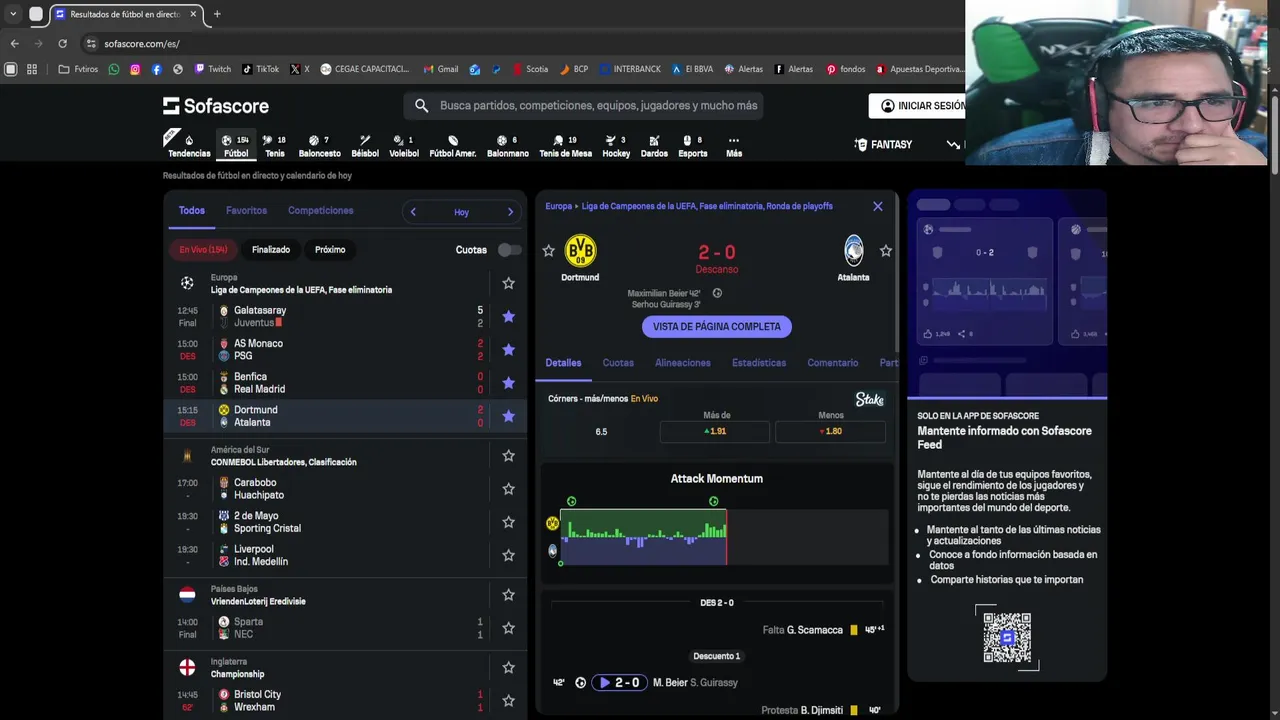Play the 2-0 goal video clip
The width and height of the screenshot is (1280, 720).
[618, 683]
